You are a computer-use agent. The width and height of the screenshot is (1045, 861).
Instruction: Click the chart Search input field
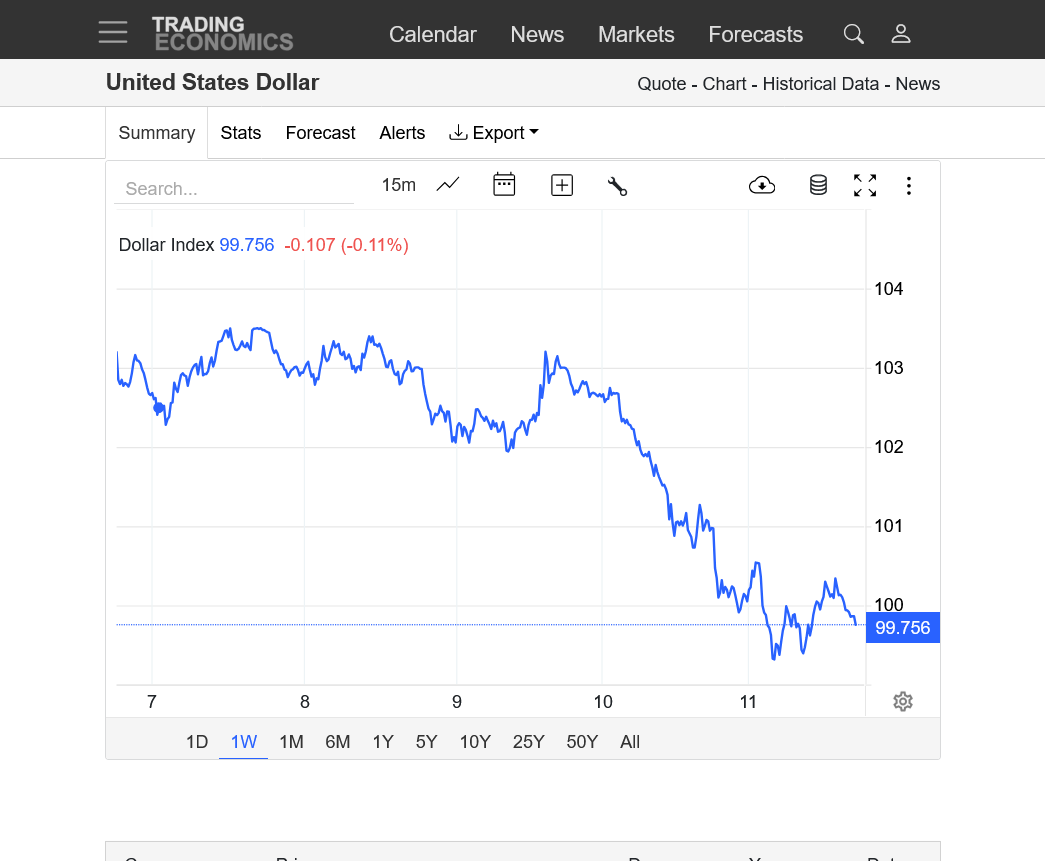tap(234, 189)
